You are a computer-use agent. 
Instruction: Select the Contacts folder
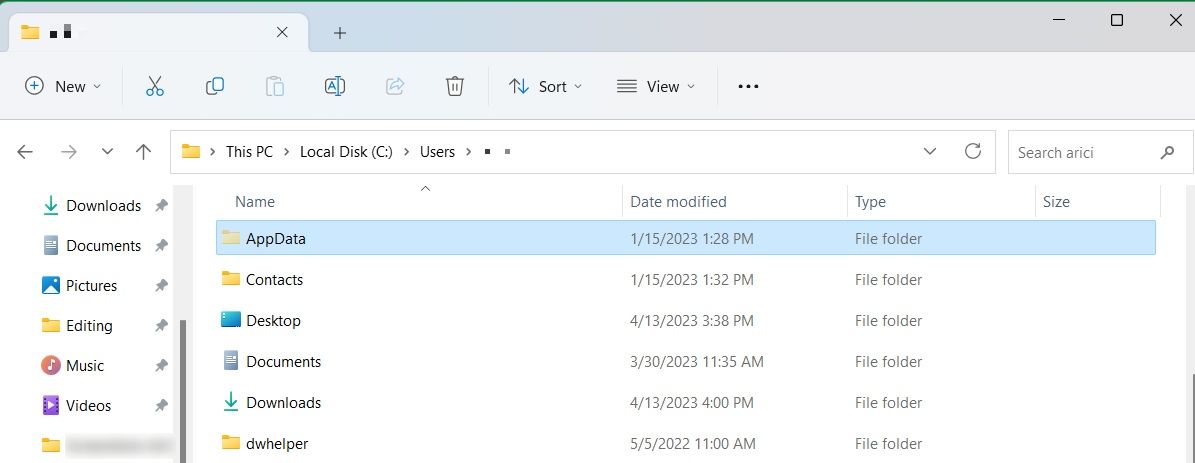pyautogui.click(x=274, y=279)
